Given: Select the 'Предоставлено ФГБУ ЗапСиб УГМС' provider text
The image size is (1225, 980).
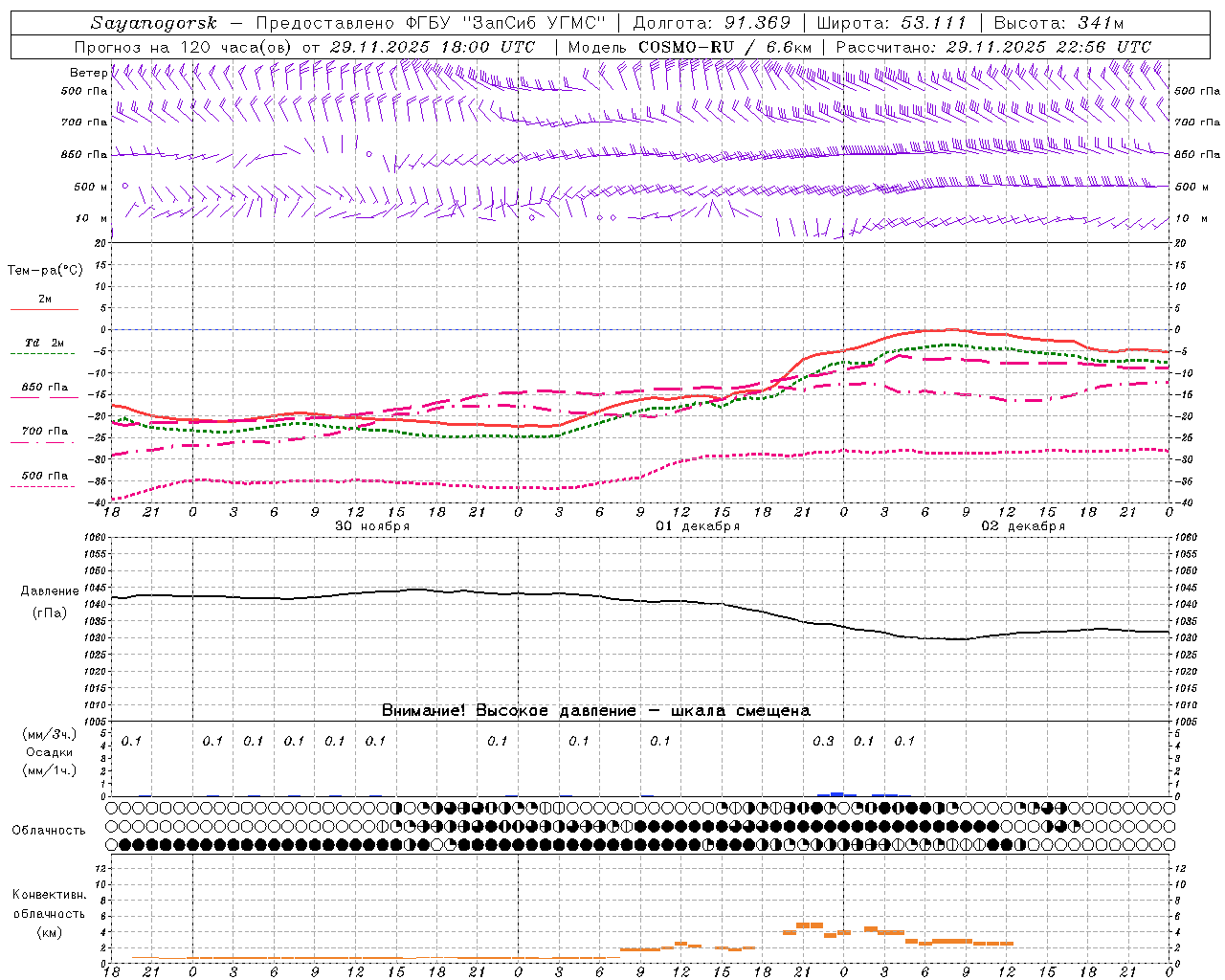Looking at the screenshot, I should point(432,23).
